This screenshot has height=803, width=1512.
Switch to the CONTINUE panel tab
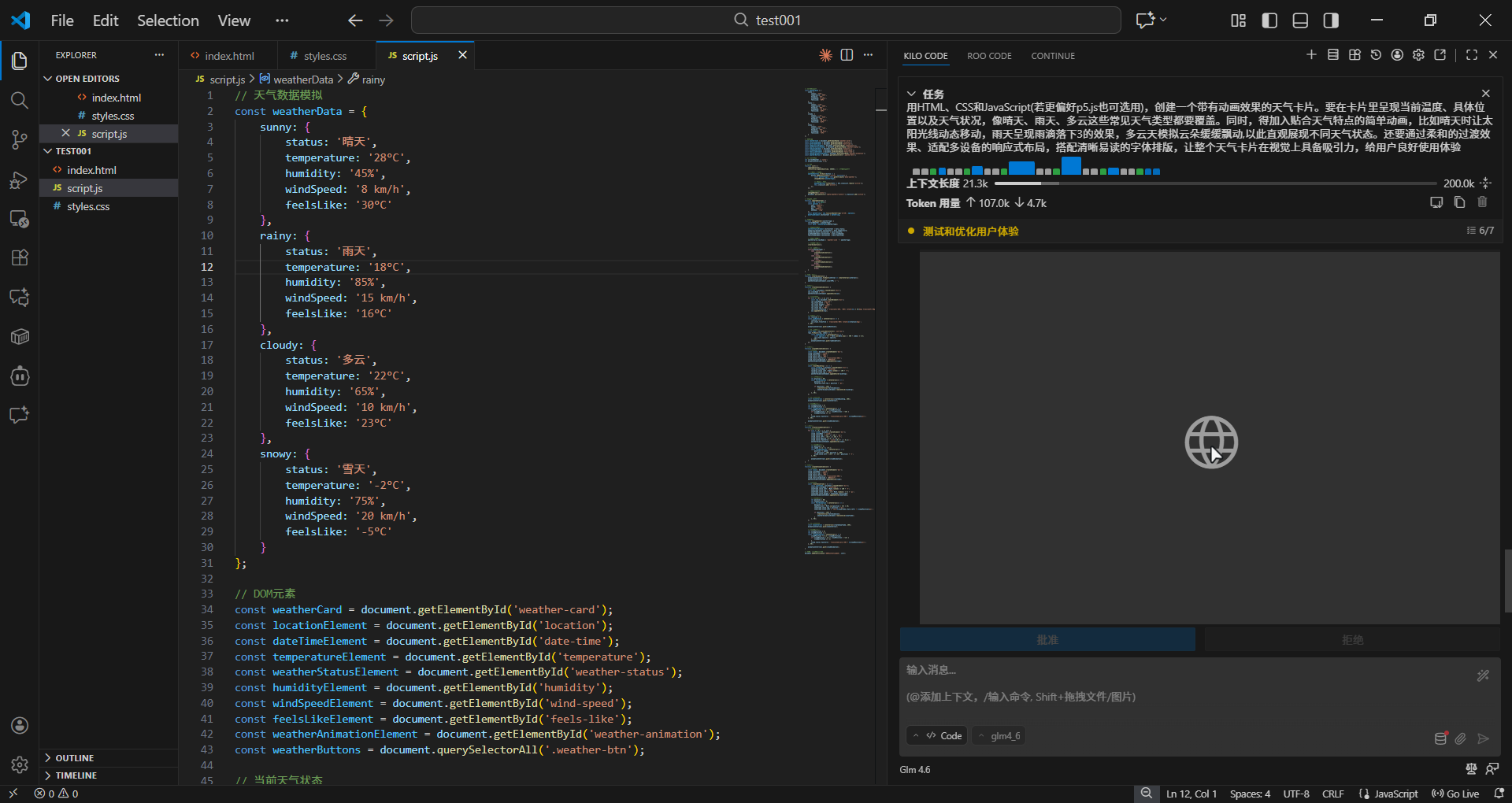[1053, 56]
